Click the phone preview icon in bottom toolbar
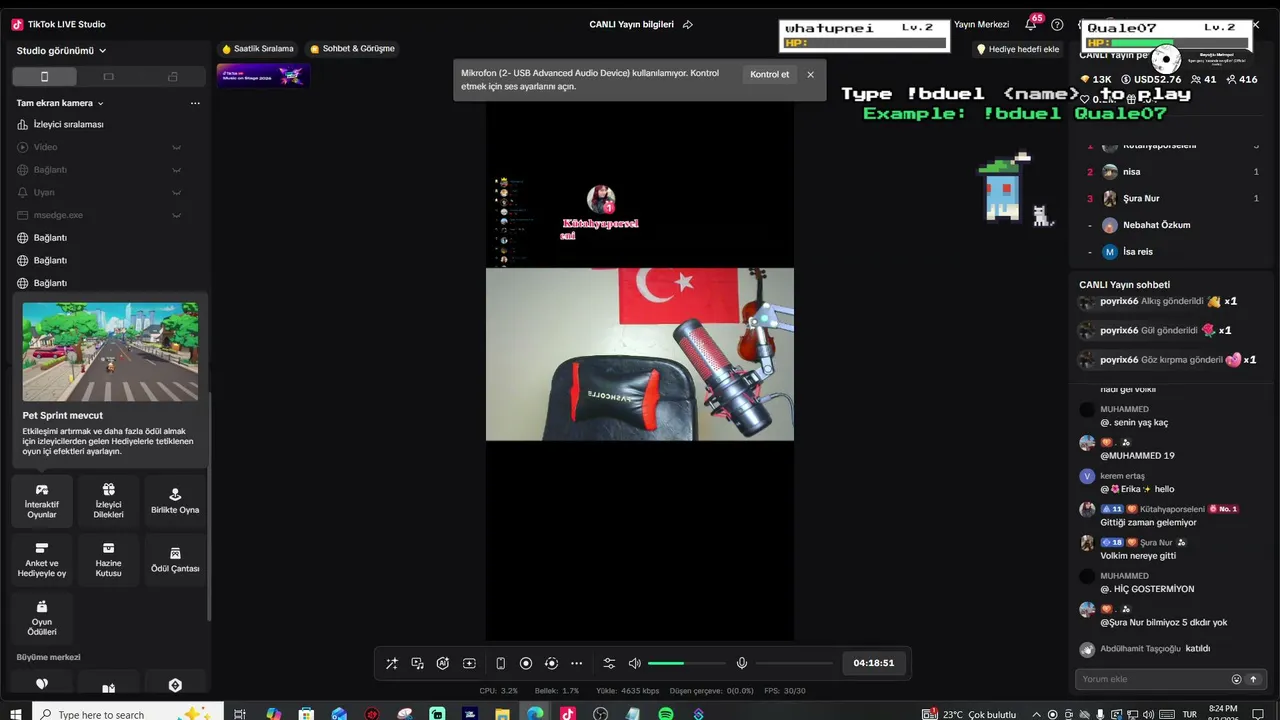 500,663
